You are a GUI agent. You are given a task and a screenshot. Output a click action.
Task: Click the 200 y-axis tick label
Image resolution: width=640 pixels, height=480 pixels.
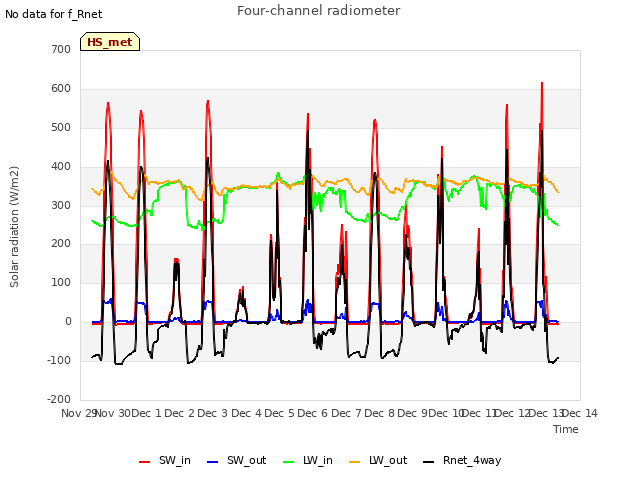61,244
